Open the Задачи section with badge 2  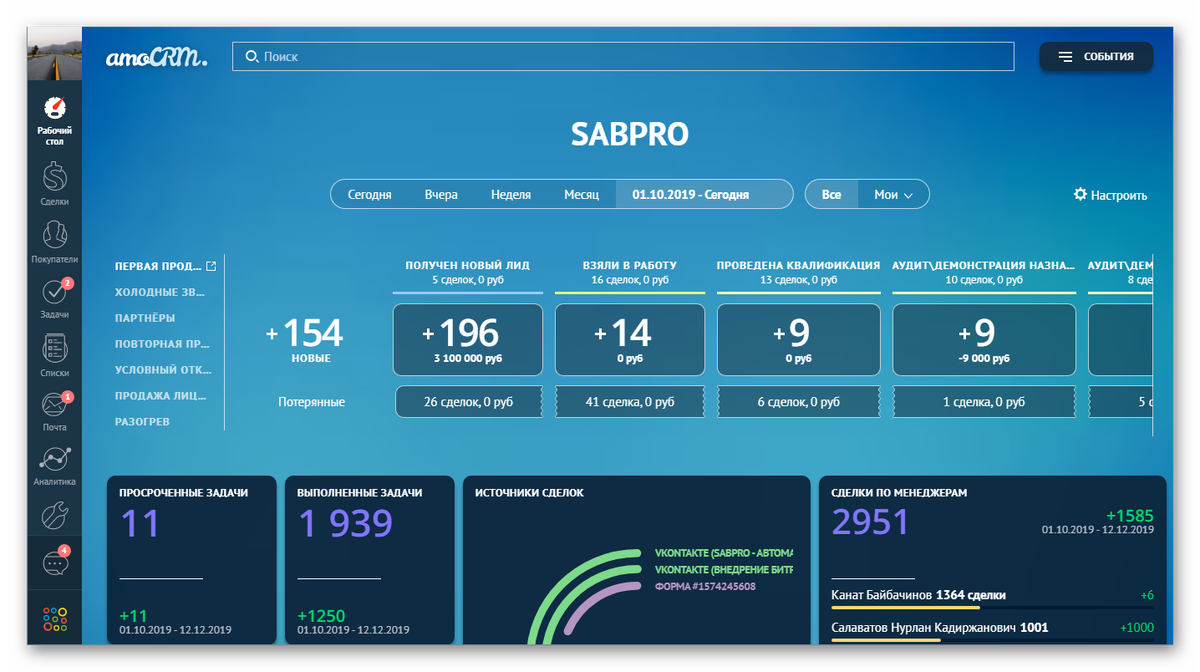[54, 298]
